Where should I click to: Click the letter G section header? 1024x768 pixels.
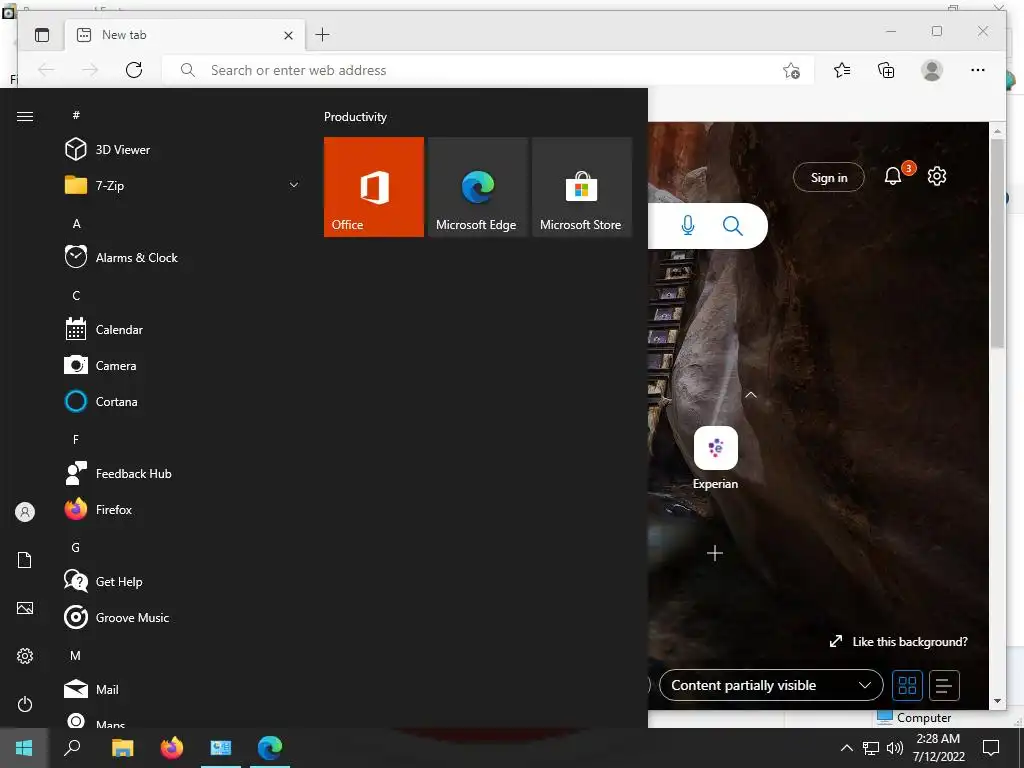pos(76,547)
